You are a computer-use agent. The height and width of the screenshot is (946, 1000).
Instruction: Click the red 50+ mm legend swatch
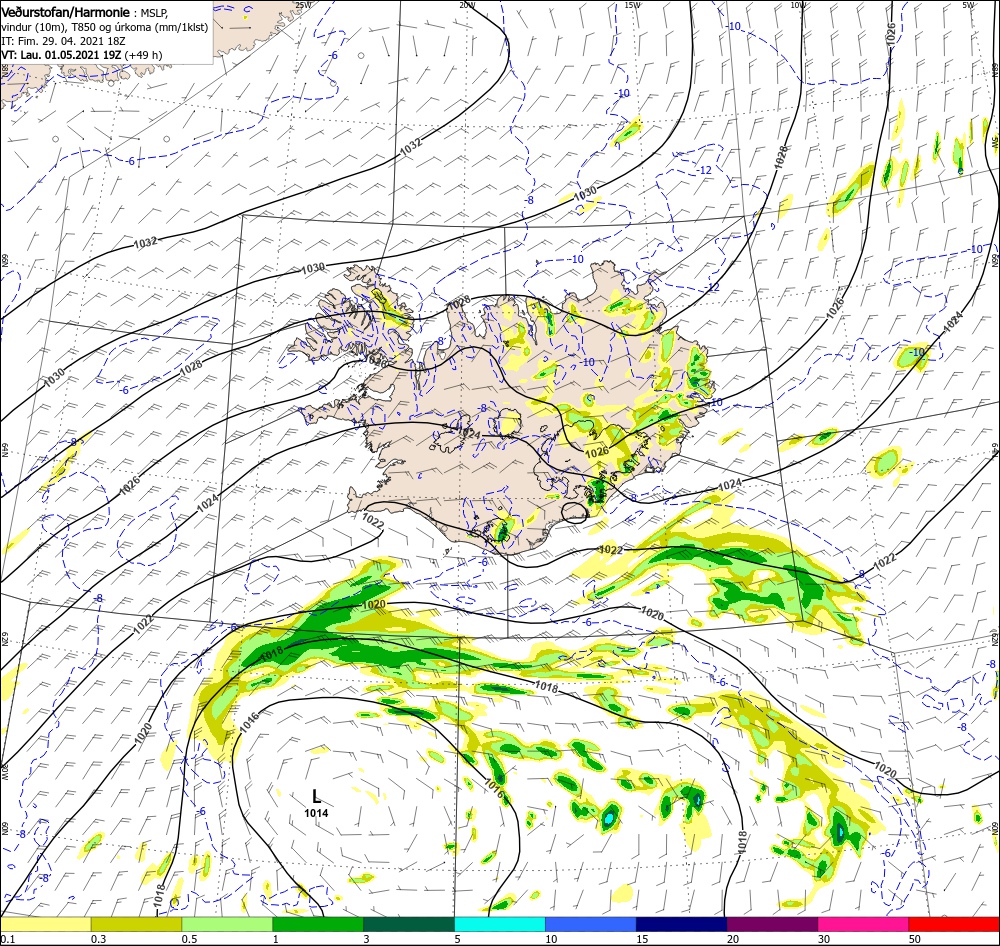(954, 924)
